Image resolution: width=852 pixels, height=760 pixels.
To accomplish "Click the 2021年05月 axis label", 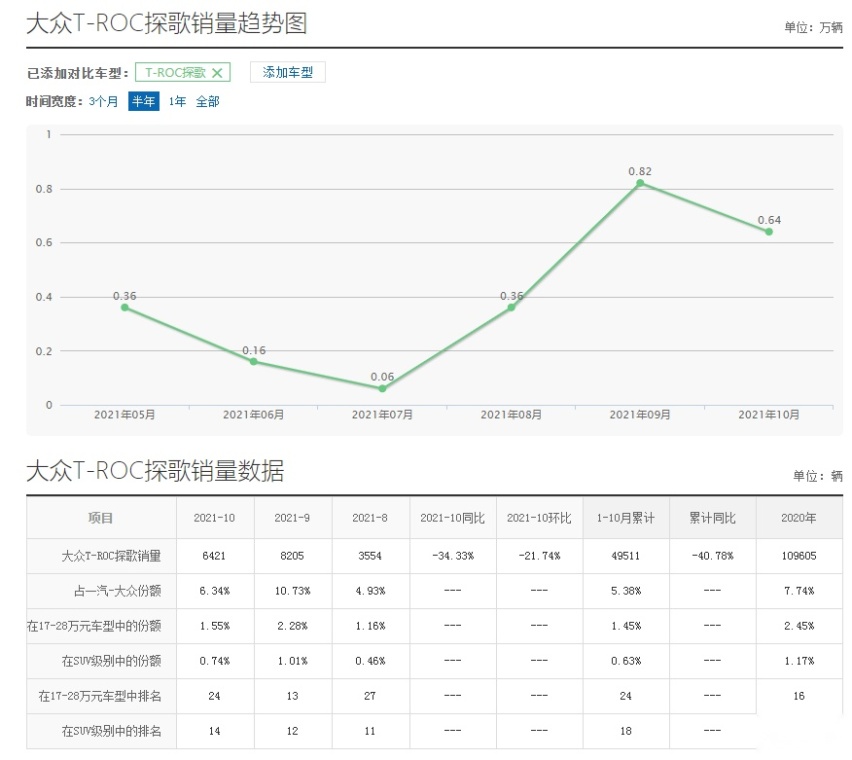I will [x=124, y=415].
